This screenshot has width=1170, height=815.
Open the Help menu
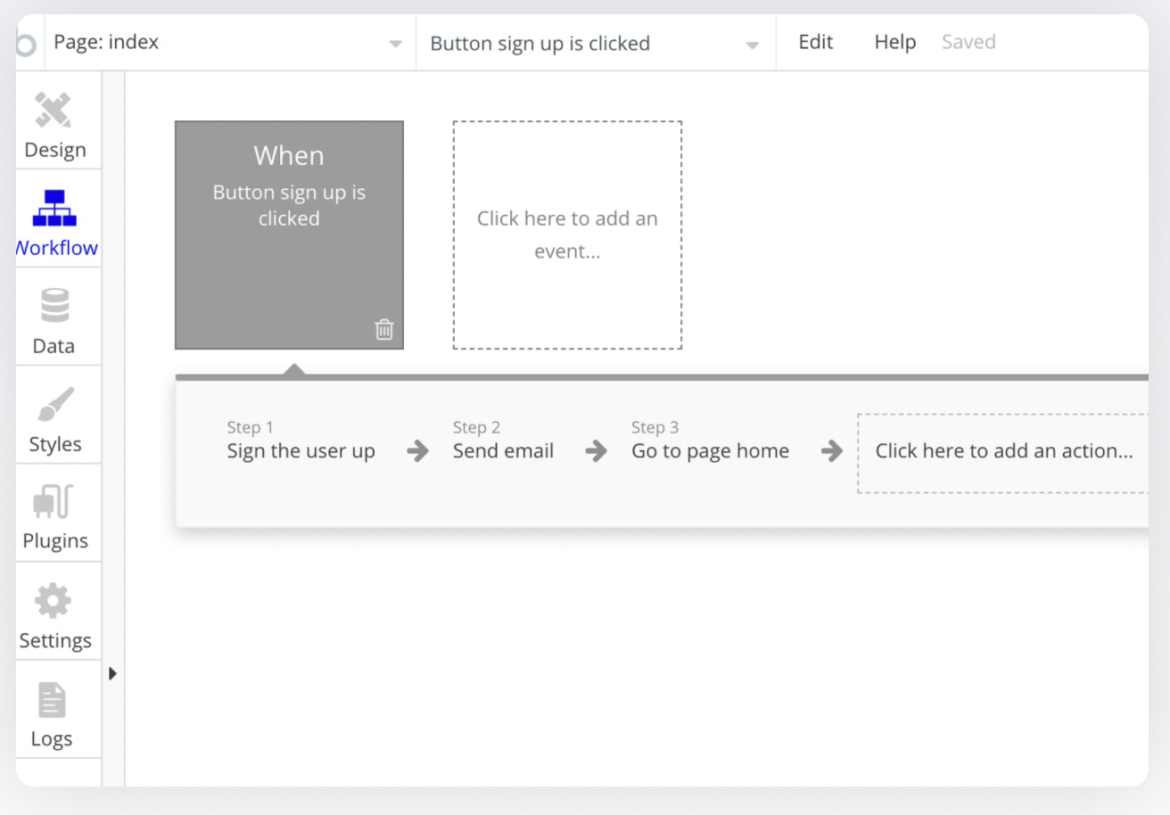[x=894, y=42]
